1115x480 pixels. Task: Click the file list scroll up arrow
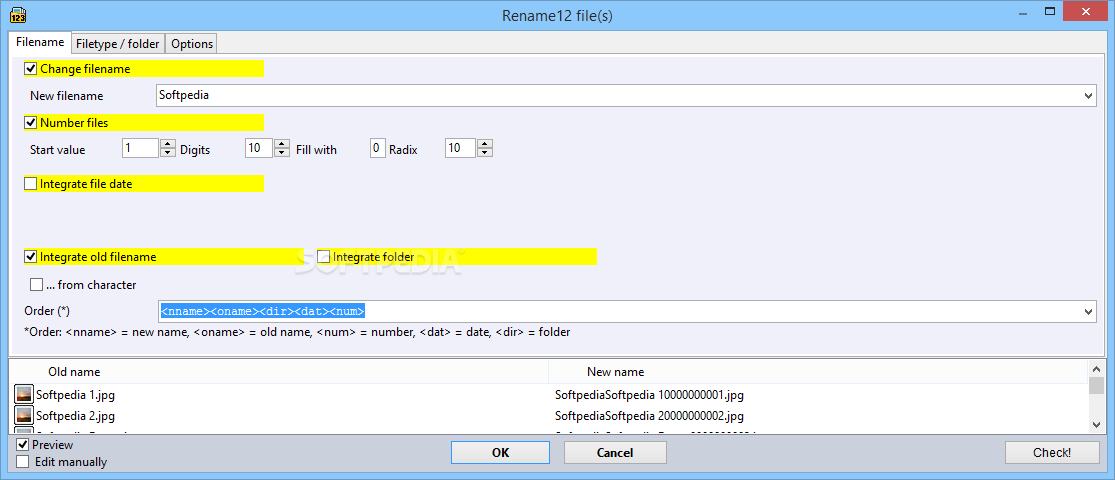tap(1097, 368)
